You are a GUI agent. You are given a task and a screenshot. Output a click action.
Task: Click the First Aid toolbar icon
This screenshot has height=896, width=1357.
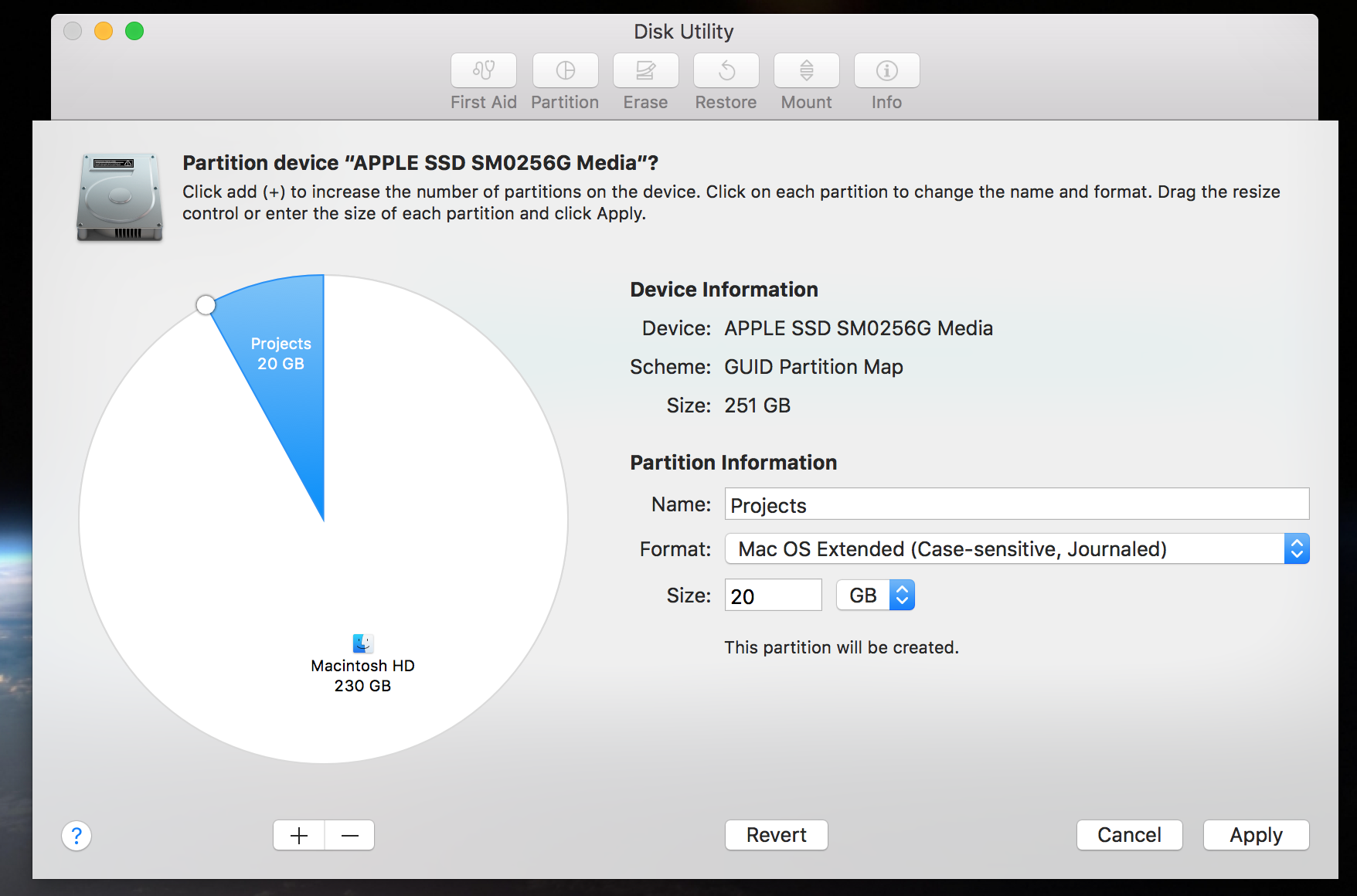pos(484,71)
